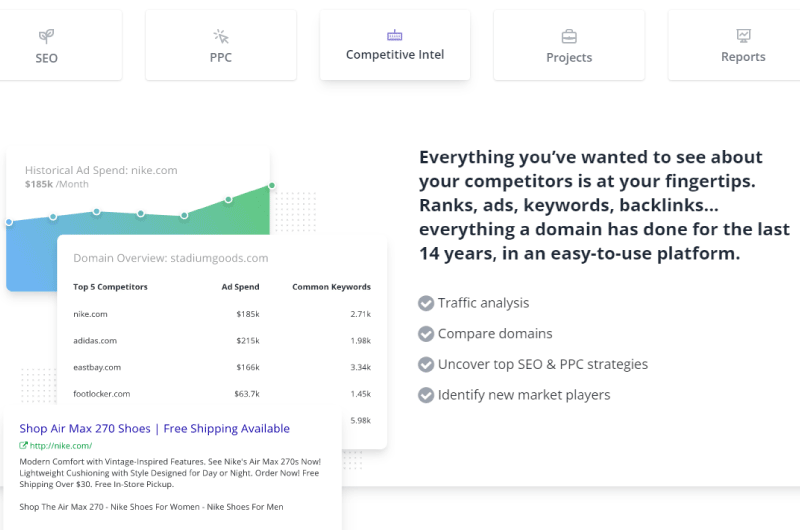Select the last point on ad spend chart

[x=272, y=185]
